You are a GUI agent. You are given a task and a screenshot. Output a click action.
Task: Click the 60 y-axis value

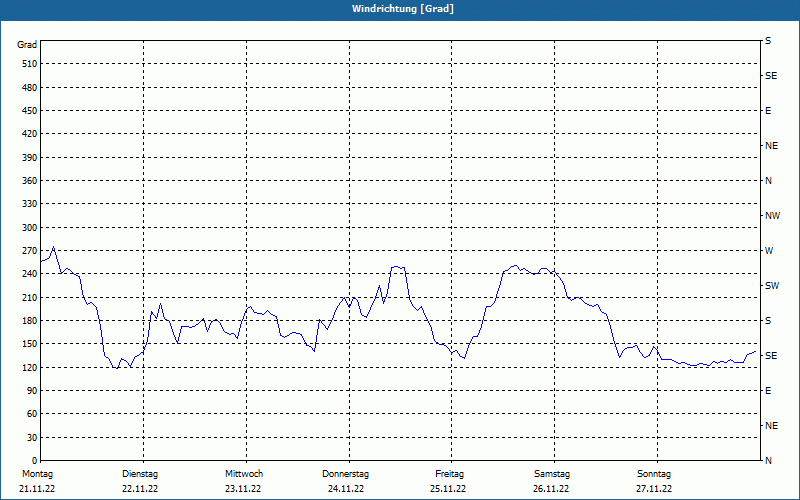(33, 414)
